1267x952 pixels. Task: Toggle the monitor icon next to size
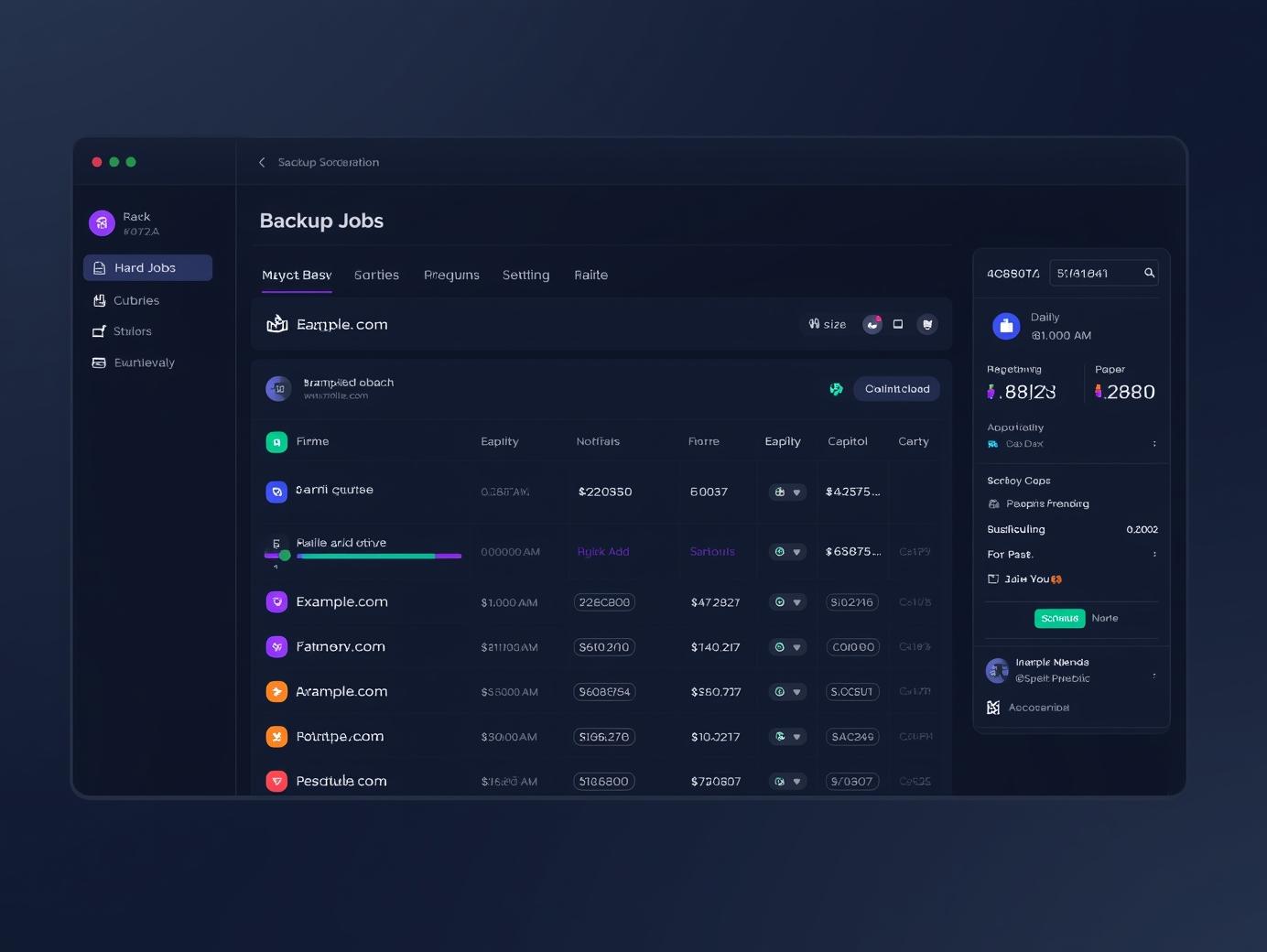tap(898, 324)
